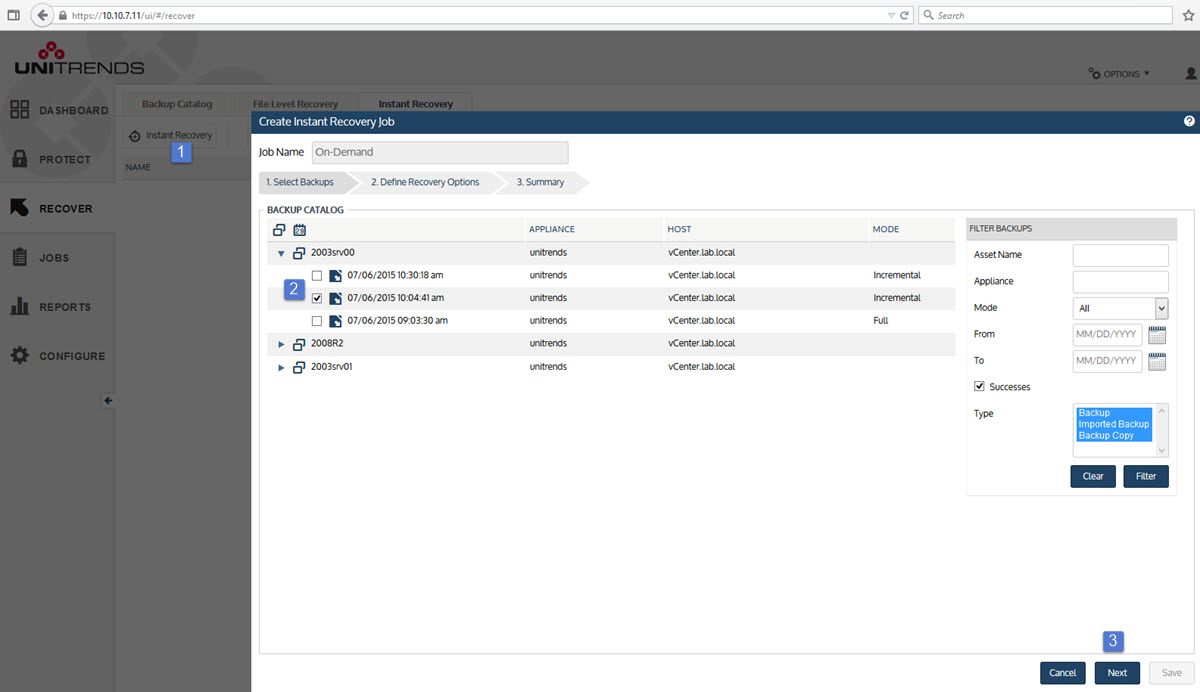The width and height of the screenshot is (1200, 692).
Task: Click the Next button
Action: pos(1117,673)
